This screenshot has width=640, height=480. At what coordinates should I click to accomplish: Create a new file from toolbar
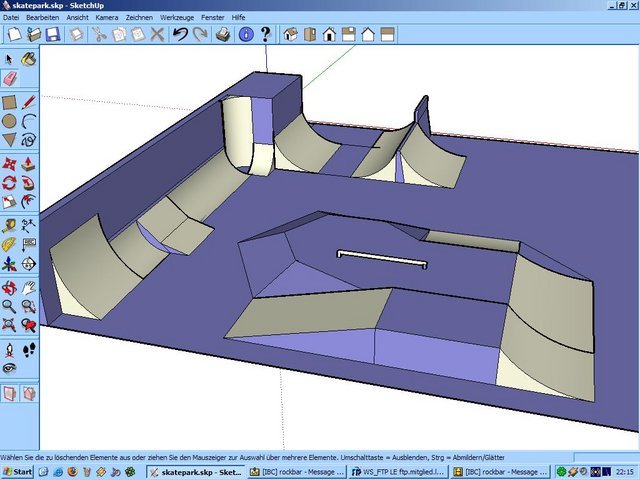coord(15,34)
